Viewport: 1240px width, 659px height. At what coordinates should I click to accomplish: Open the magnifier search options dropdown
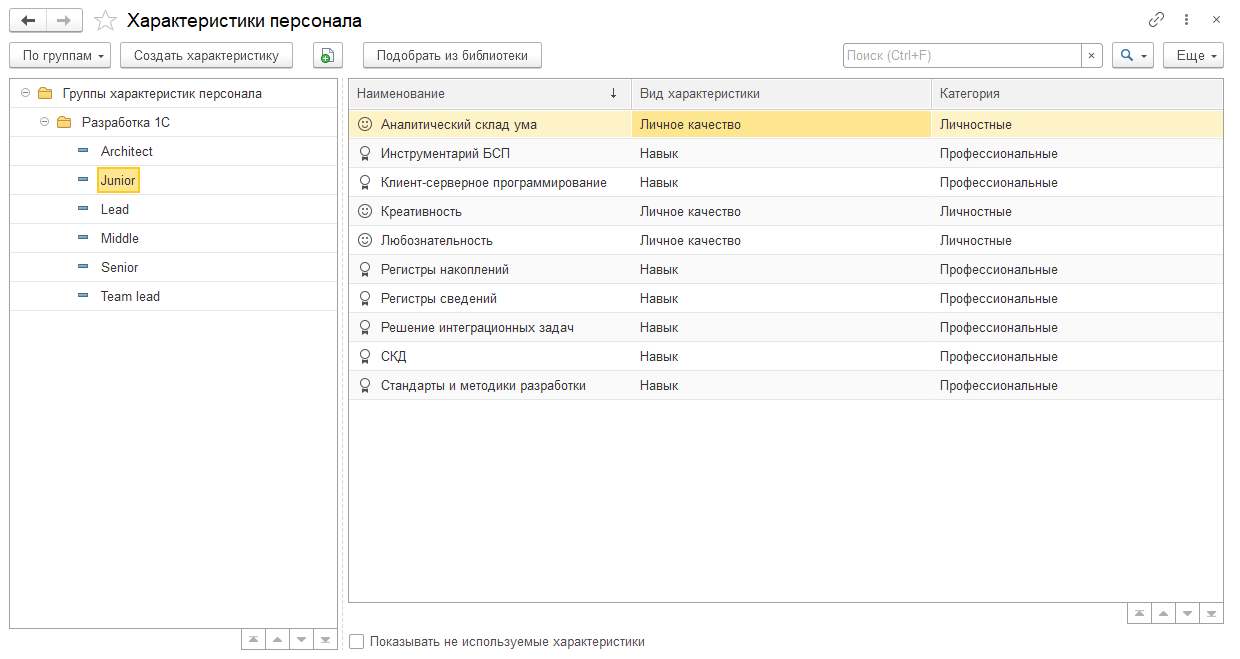coord(1133,56)
